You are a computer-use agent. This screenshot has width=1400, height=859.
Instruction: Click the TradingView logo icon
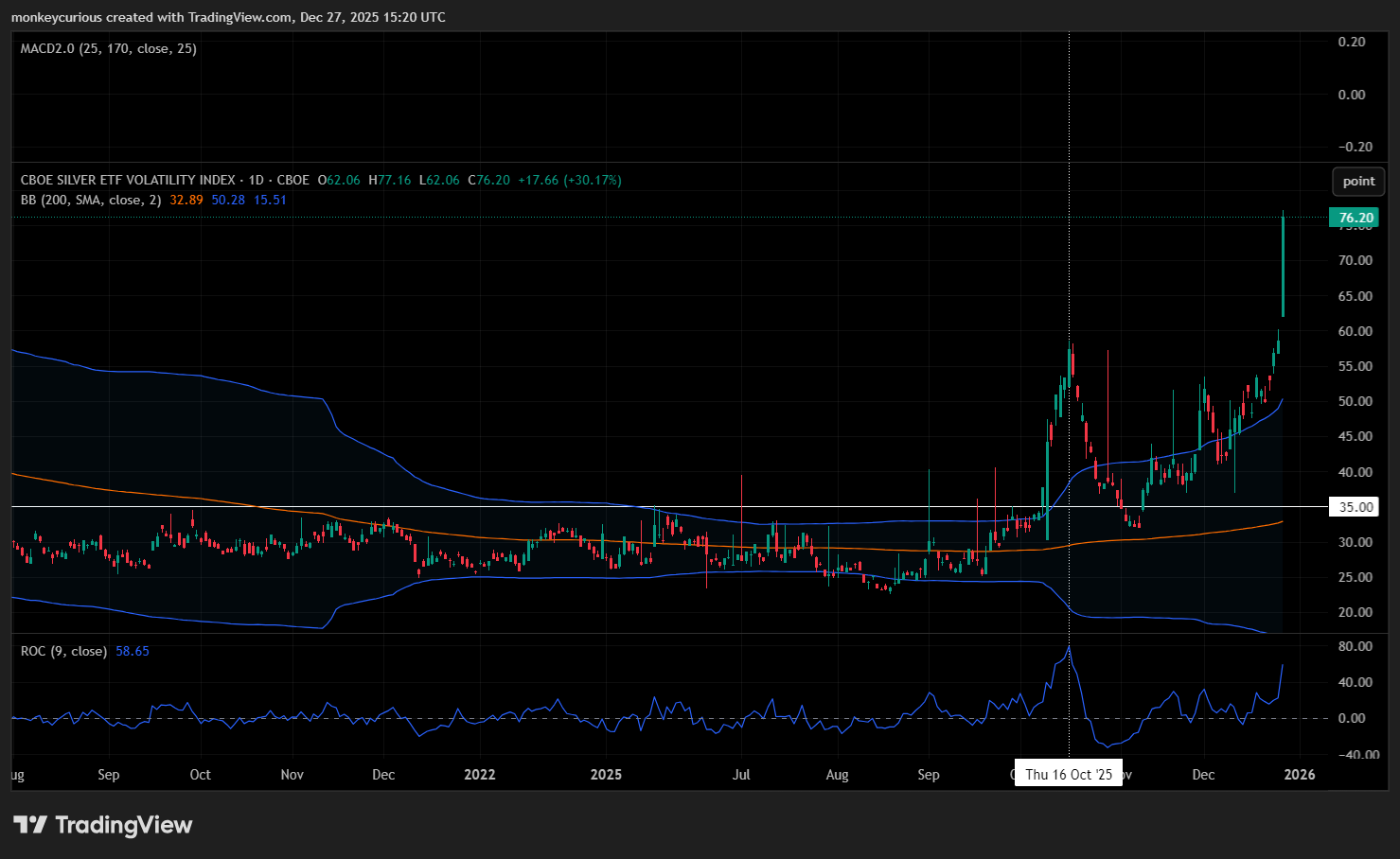coord(29,825)
